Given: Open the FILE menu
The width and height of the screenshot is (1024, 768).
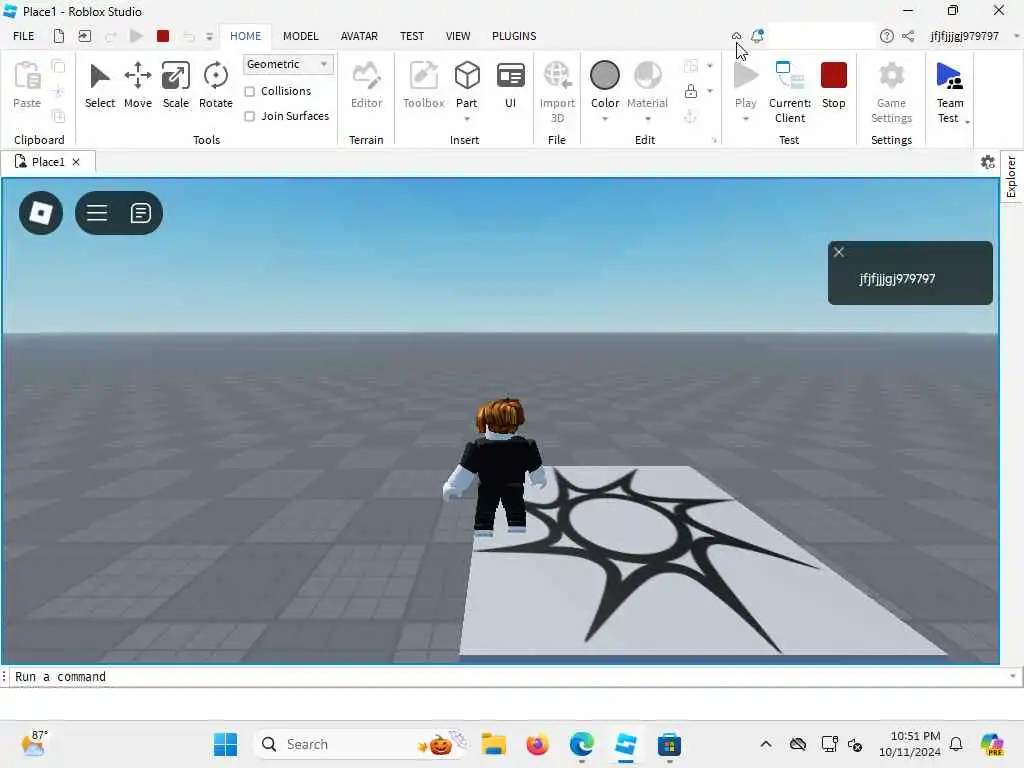Looking at the screenshot, I should [x=24, y=36].
